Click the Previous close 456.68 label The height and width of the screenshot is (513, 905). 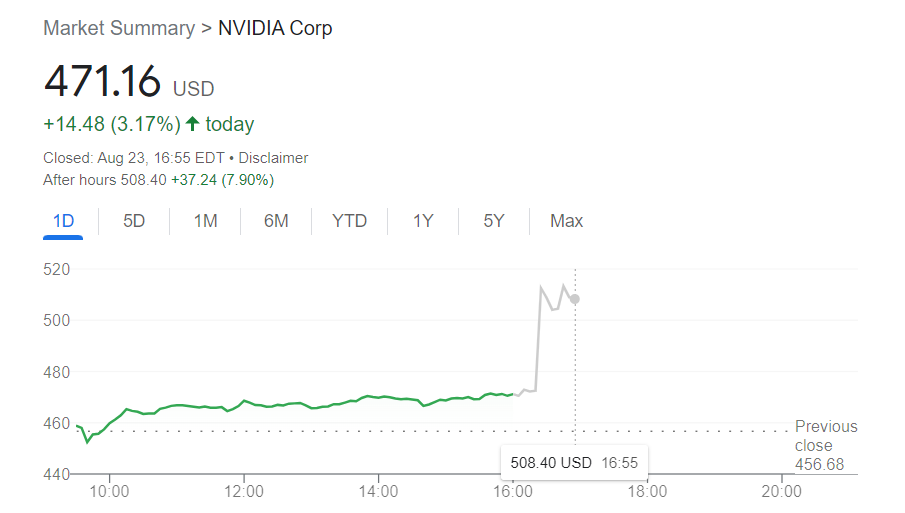(825, 445)
